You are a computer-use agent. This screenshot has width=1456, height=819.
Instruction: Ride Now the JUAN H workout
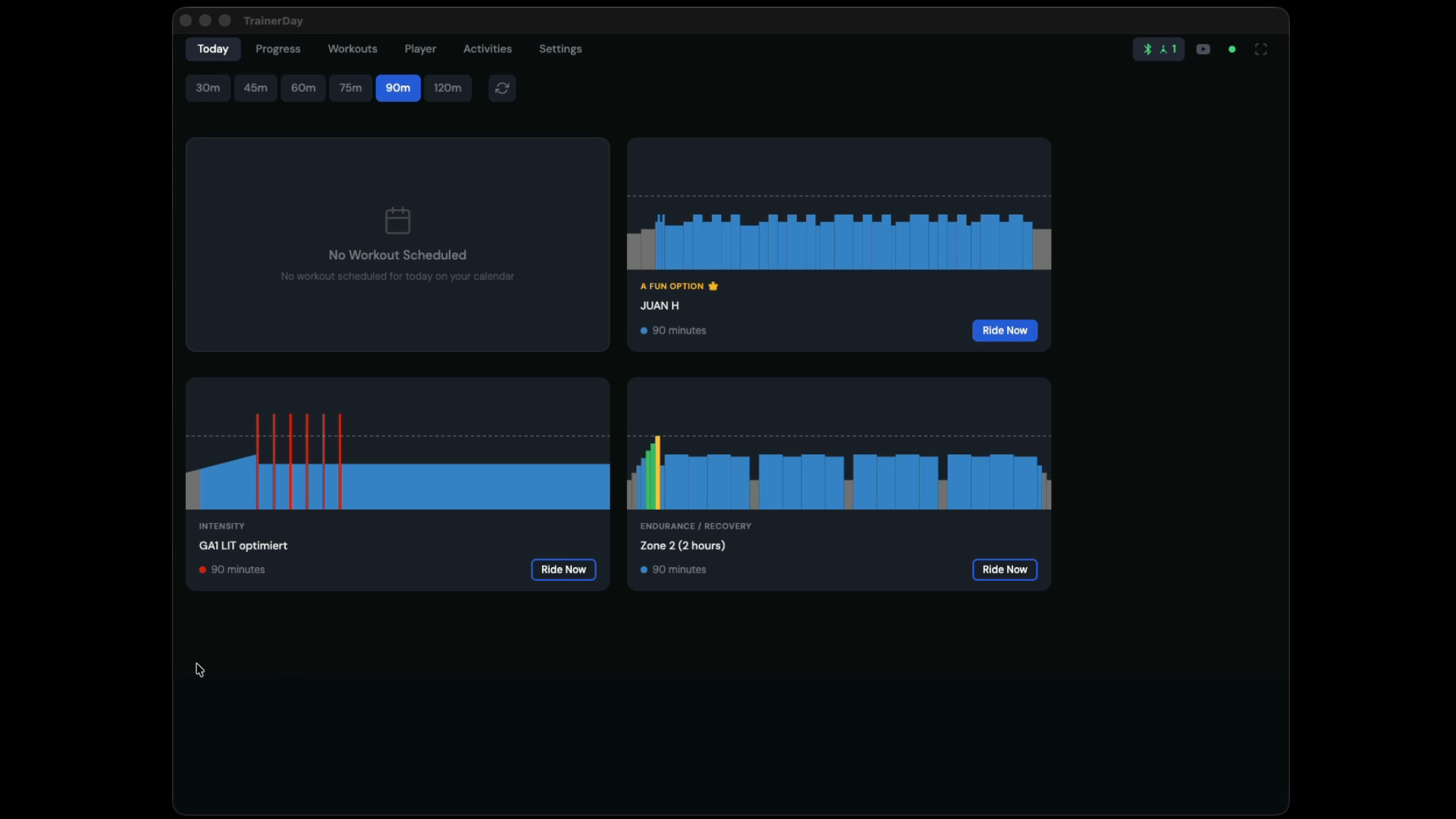coord(1004,331)
